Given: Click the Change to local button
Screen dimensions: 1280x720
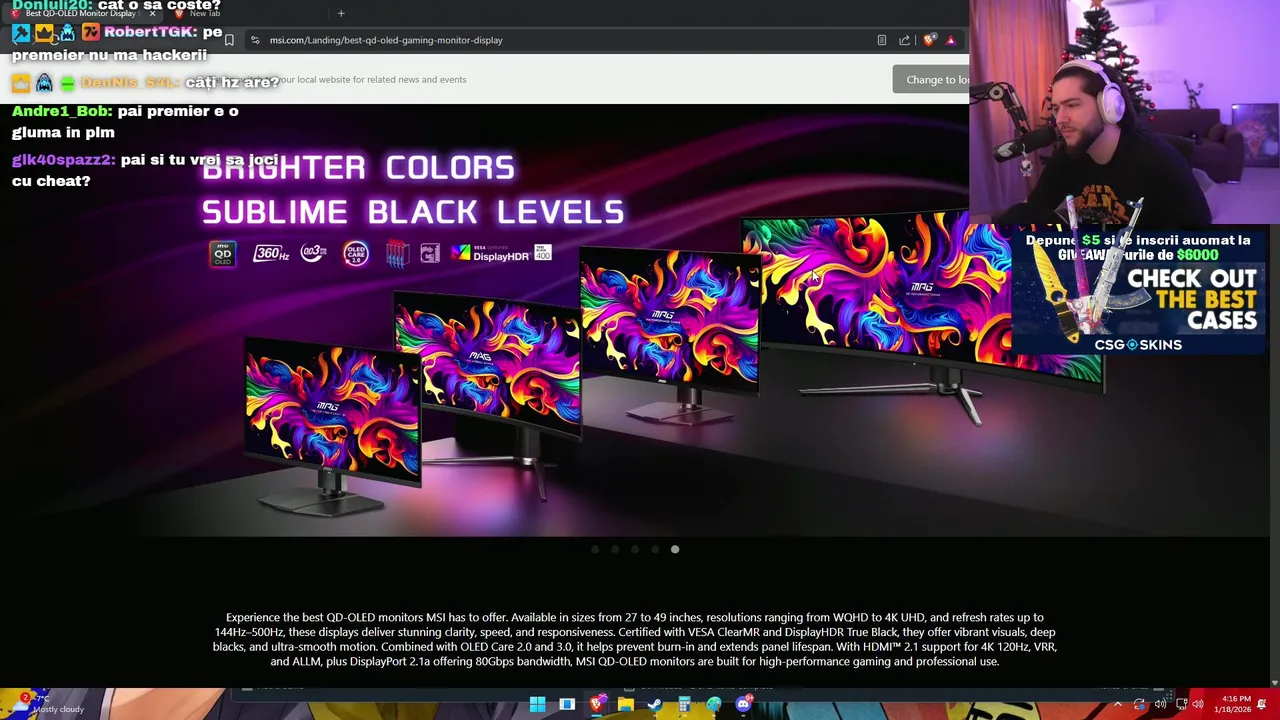Looking at the screenshot, I should pos(932,80).
